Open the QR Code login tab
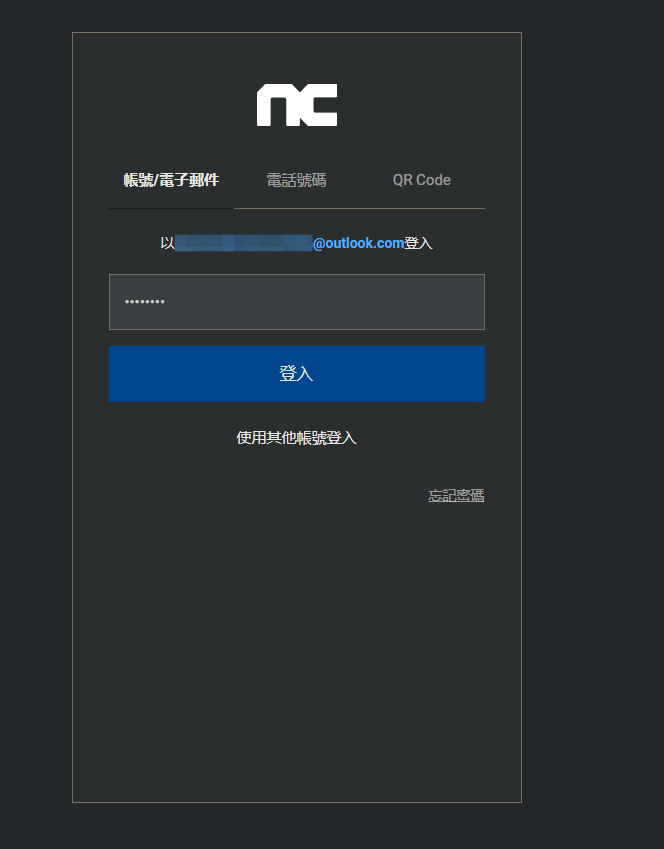The width and height of the screenshot is (664, 849). pyautogui.click(x=421, y=180)
